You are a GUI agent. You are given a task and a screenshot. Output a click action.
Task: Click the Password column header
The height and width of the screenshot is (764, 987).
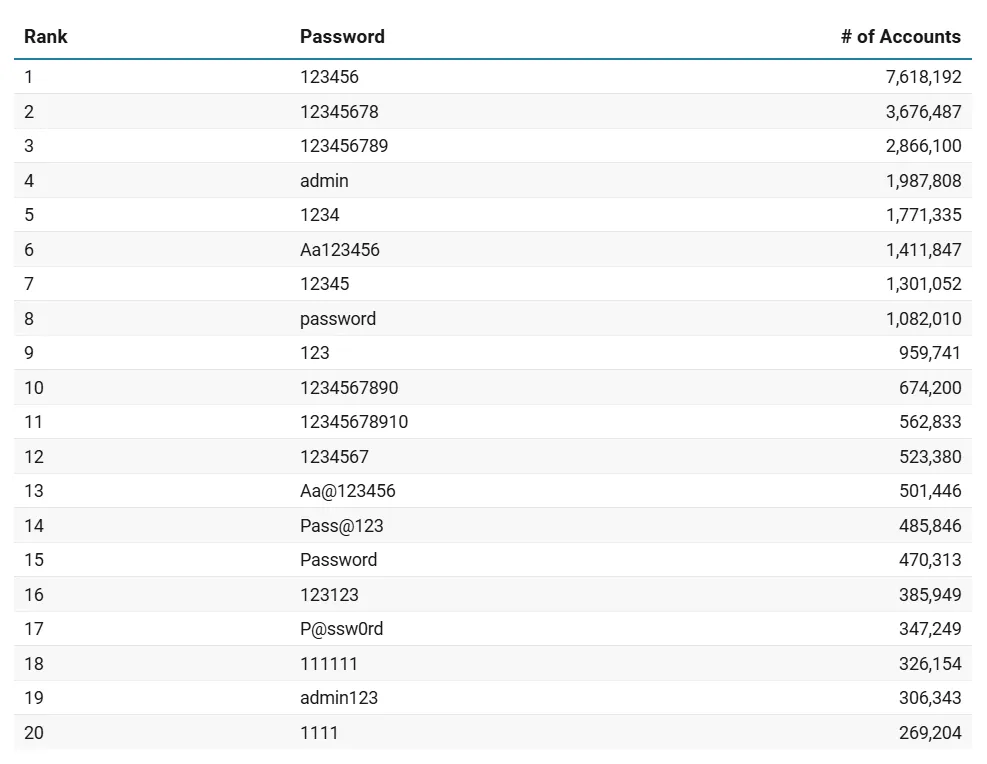pyautogui.click(x=342, y=37)
